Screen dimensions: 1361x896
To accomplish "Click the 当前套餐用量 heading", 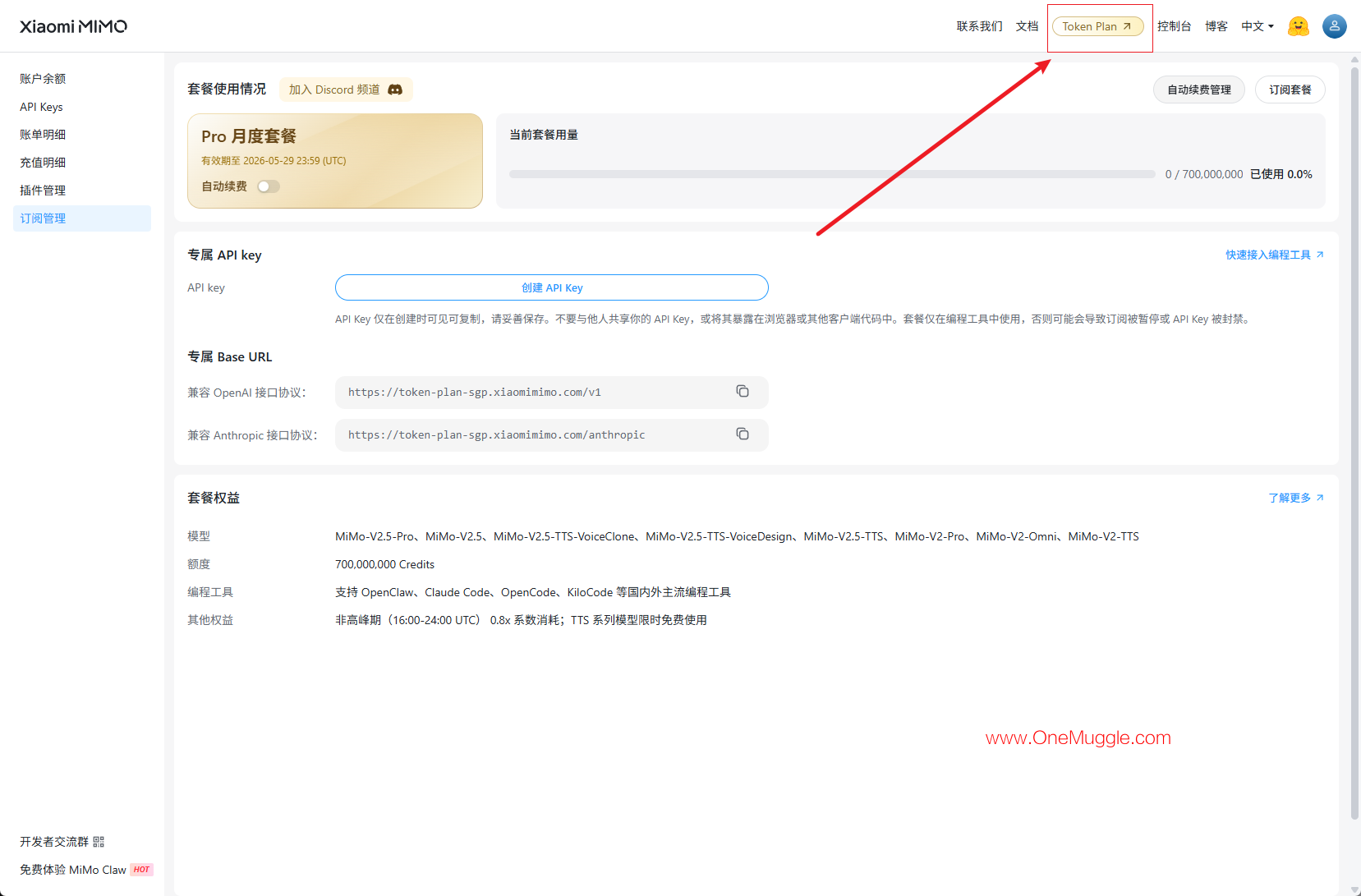I will point(544,135).
